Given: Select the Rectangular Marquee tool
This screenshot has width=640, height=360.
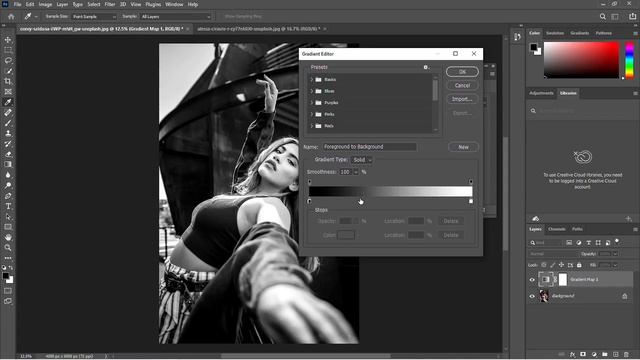Looking at the screenshot, I should click(8, 50).
